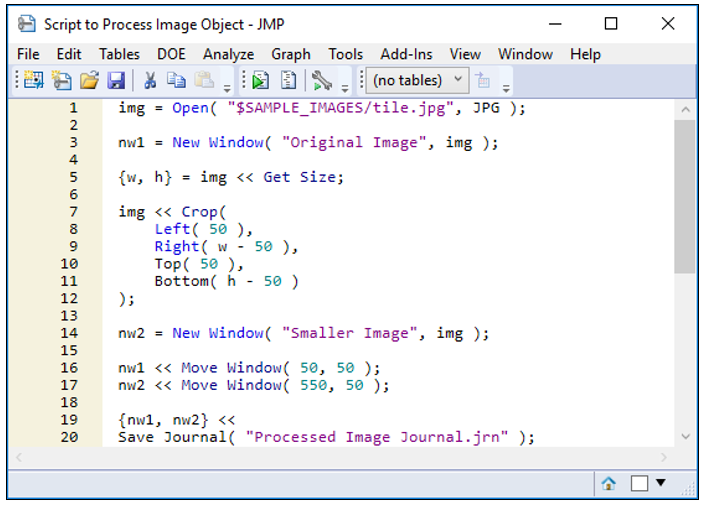Click Bottom( h - 50 ) code line
Screen dimensions: 704x505
(226, 281)
